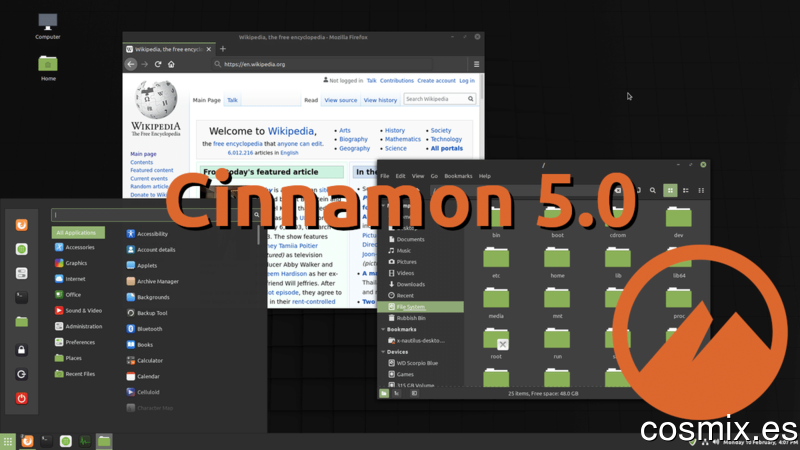Image resolution: width=800 pixels, height=450 pixels.
Task: Open the Home folder desktop icon
Action: tap(48, 68)
